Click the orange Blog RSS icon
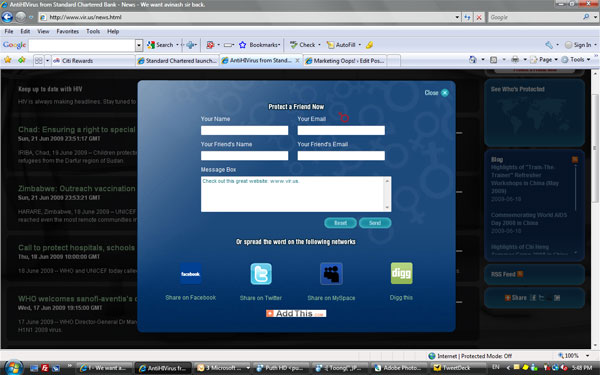Image resolution: width=600 pixels, height=375 pixels. [575, 159]
